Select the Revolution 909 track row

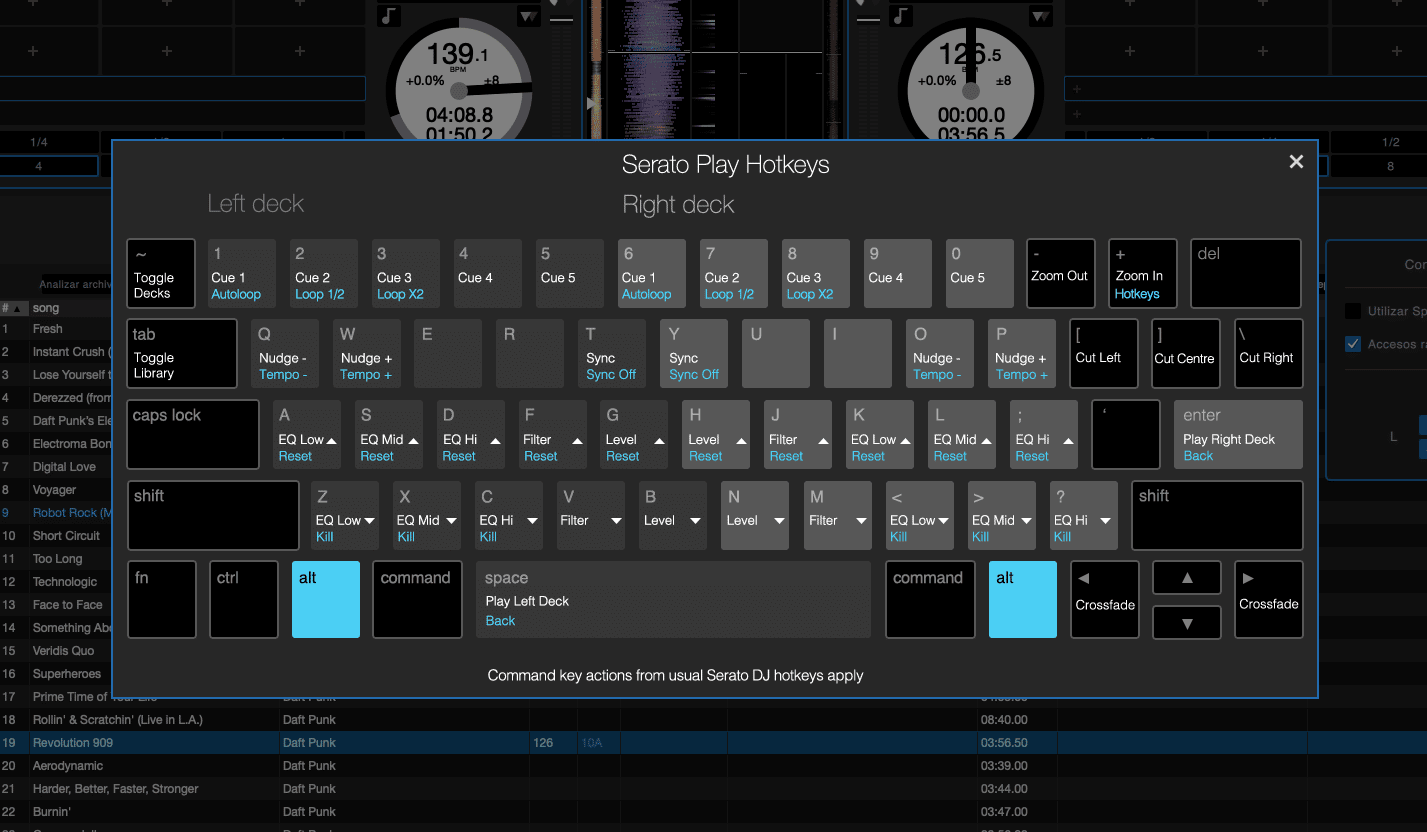pos(713,742)
